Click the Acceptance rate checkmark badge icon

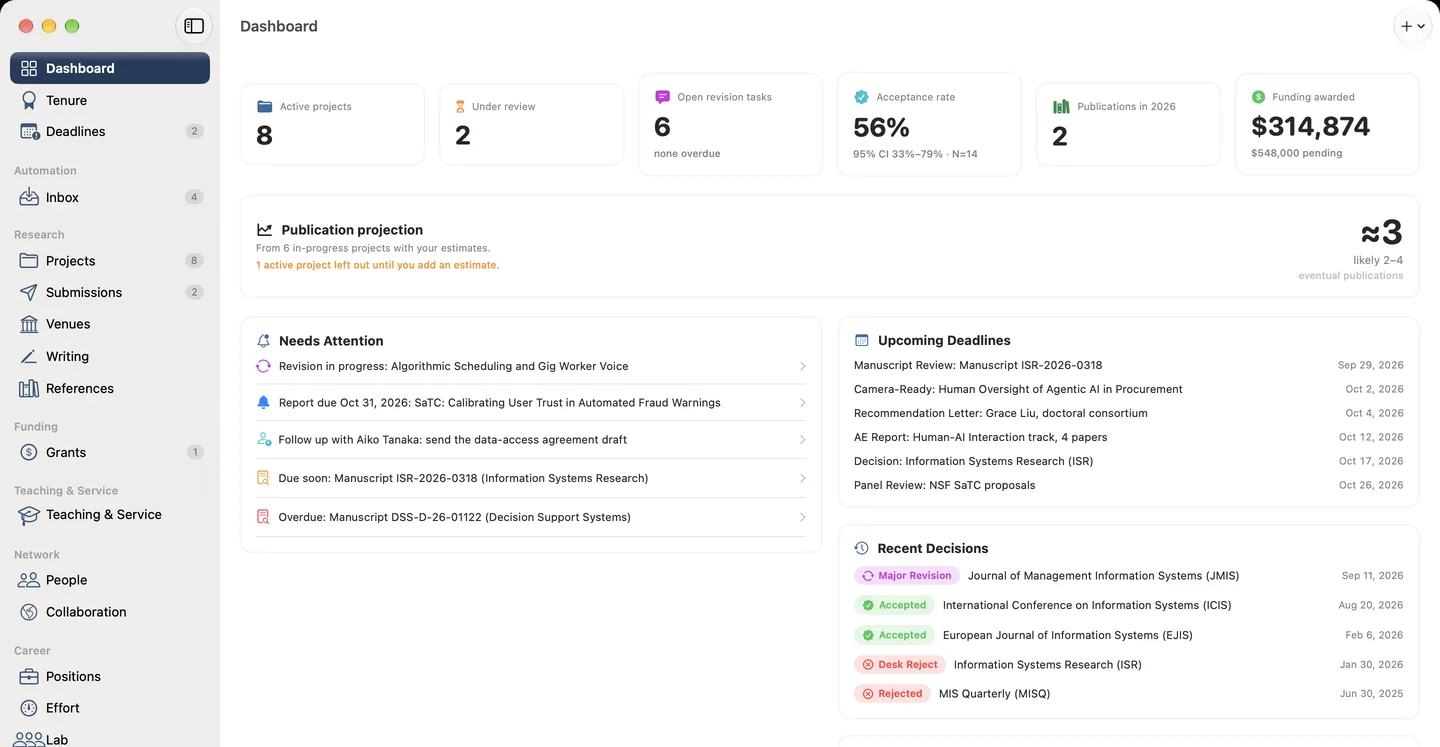tap(861, 97)
